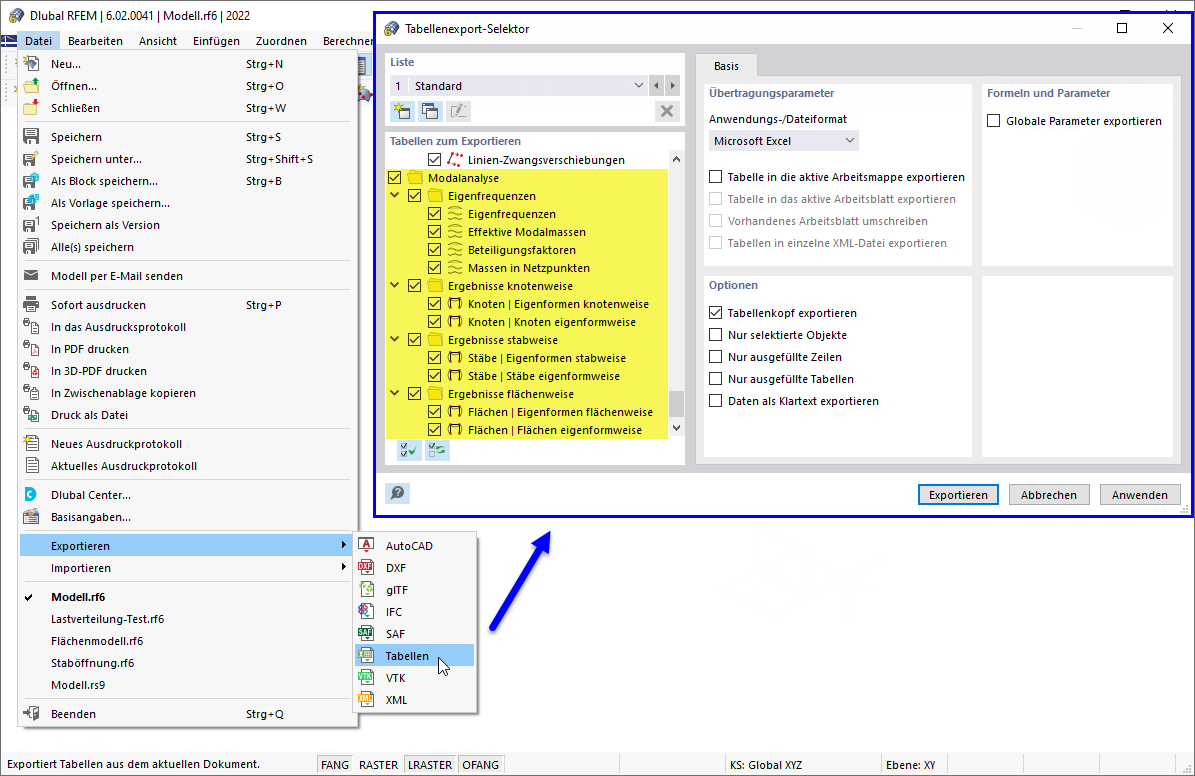This screenshot has width=1195, height=776.
Task: Click the table list scroll-up arrow
Action: [676, 159]
